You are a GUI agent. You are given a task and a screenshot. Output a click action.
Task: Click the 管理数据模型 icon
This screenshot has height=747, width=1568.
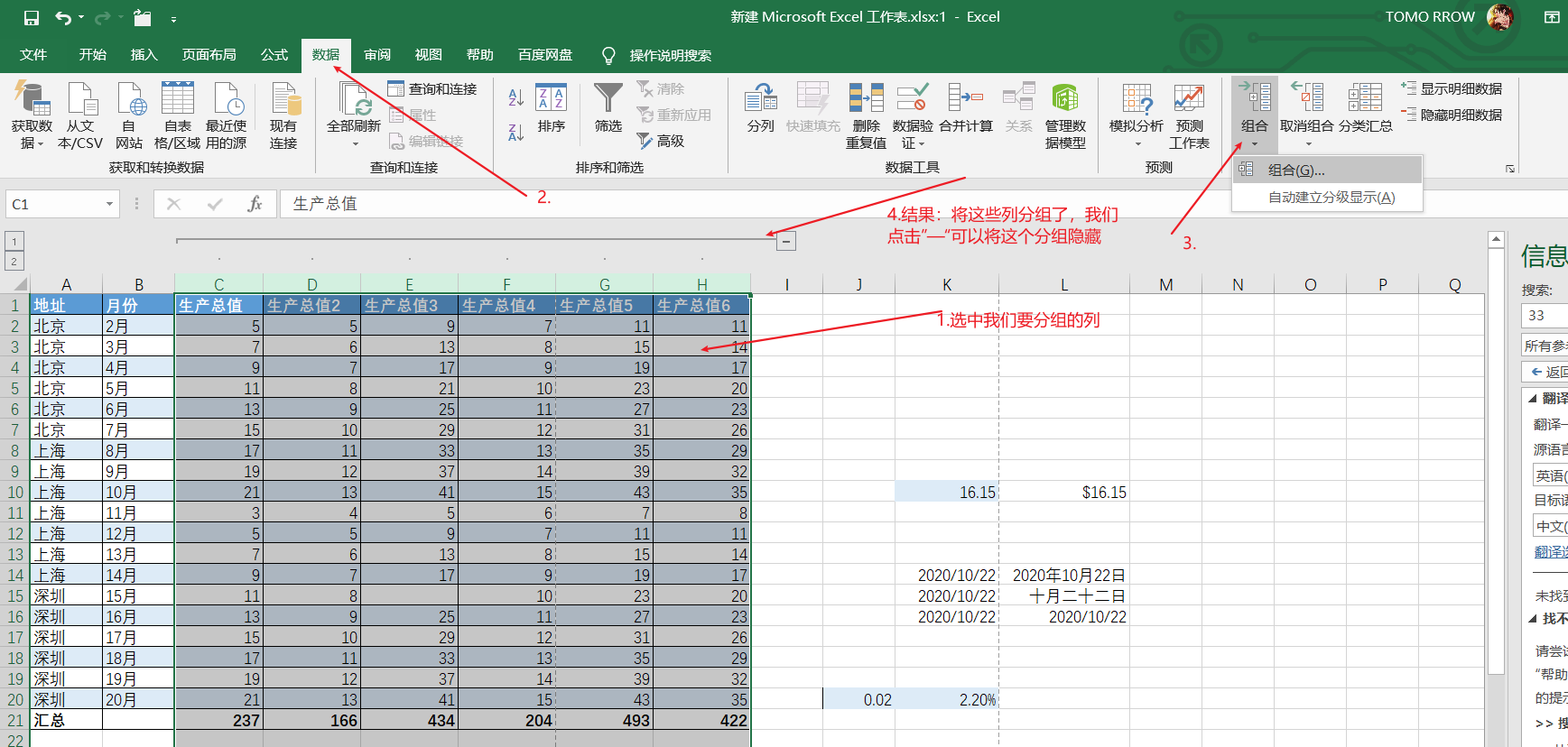click(x=1065, y=115)
